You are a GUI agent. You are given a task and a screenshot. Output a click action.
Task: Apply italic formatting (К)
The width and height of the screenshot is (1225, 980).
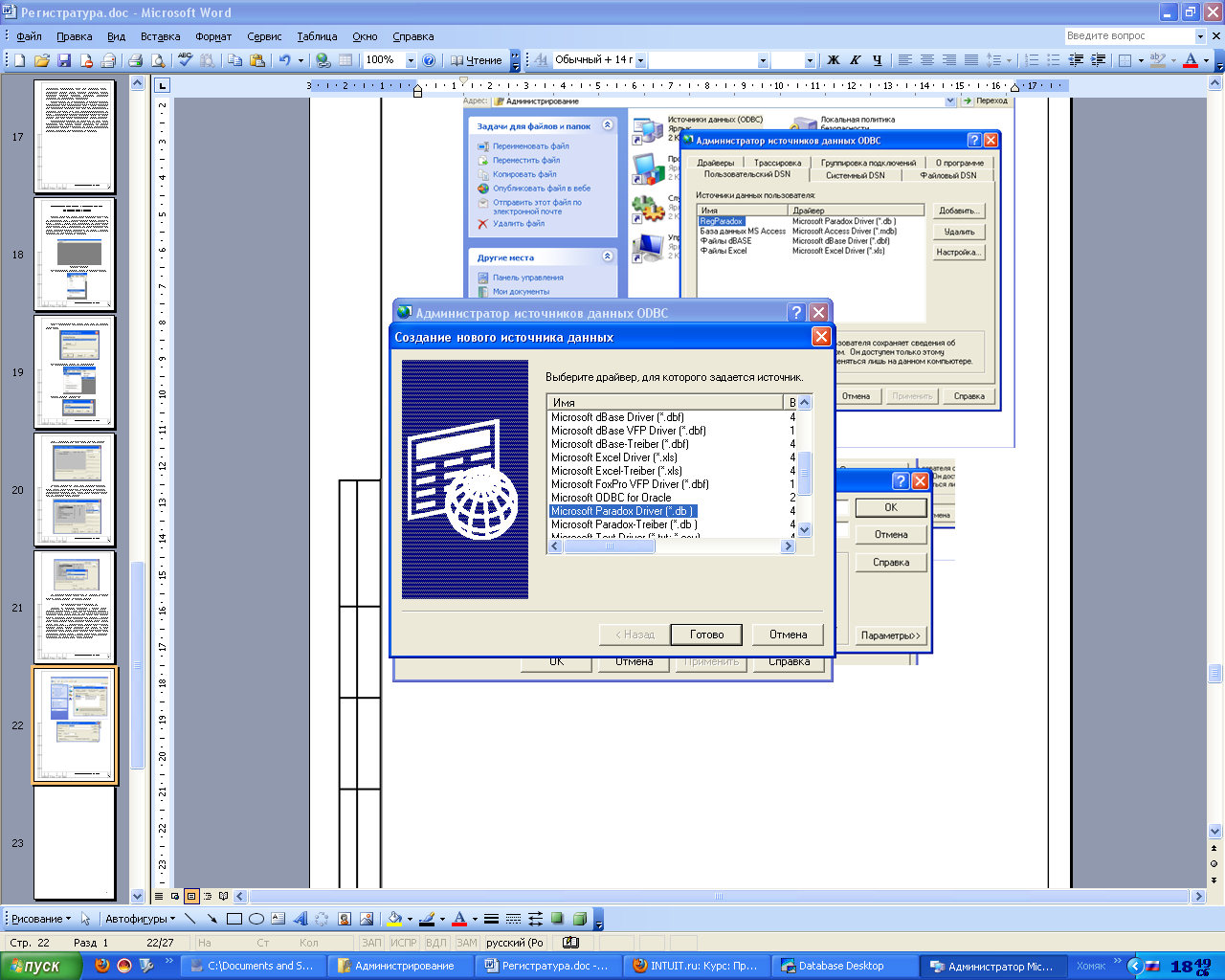coord(856,60)
